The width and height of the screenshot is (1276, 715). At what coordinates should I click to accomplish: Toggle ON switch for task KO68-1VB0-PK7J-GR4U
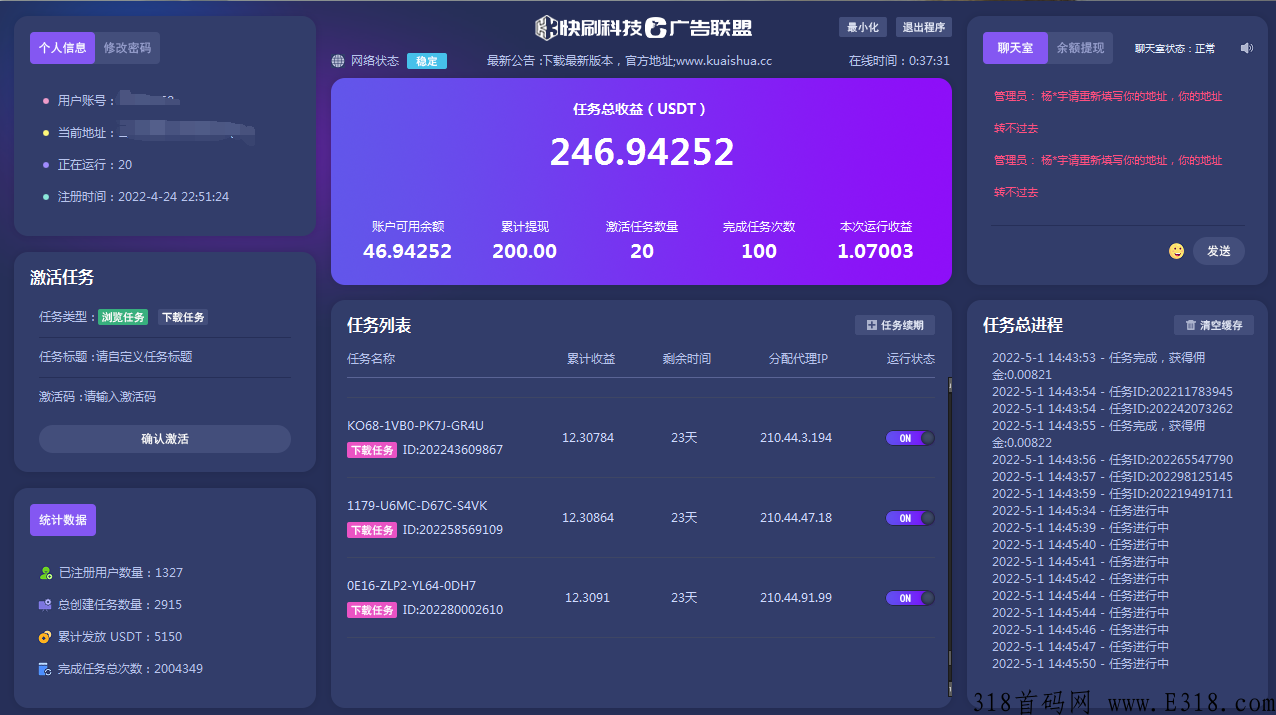910,438
